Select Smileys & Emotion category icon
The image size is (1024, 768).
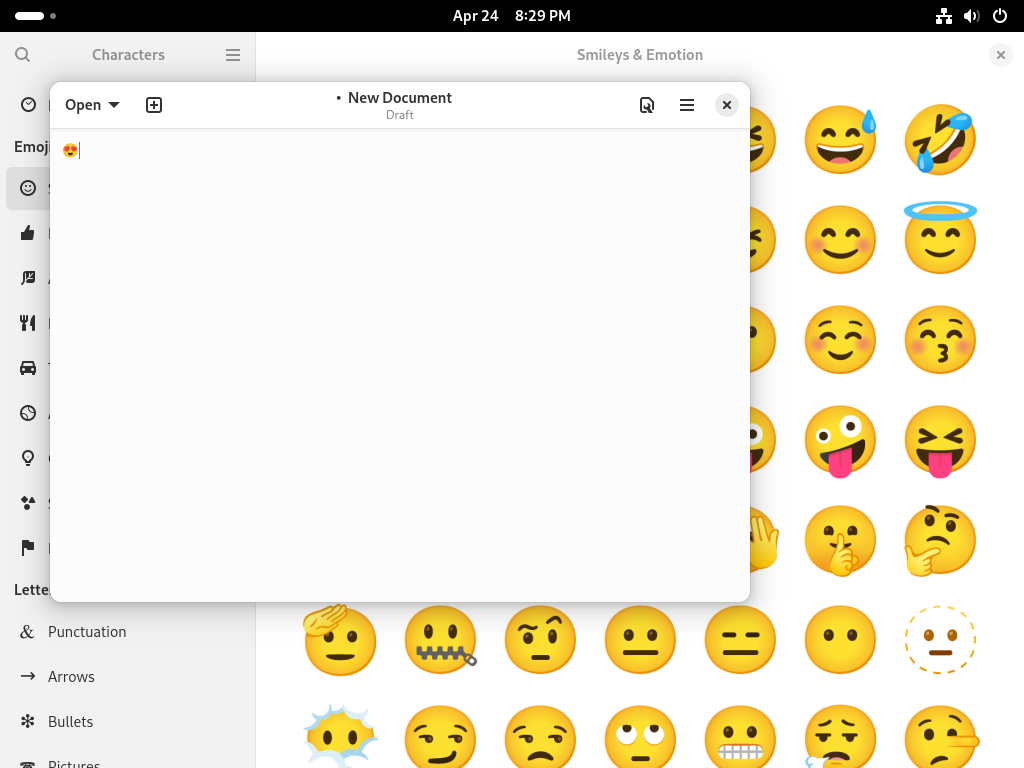(28, 188)
